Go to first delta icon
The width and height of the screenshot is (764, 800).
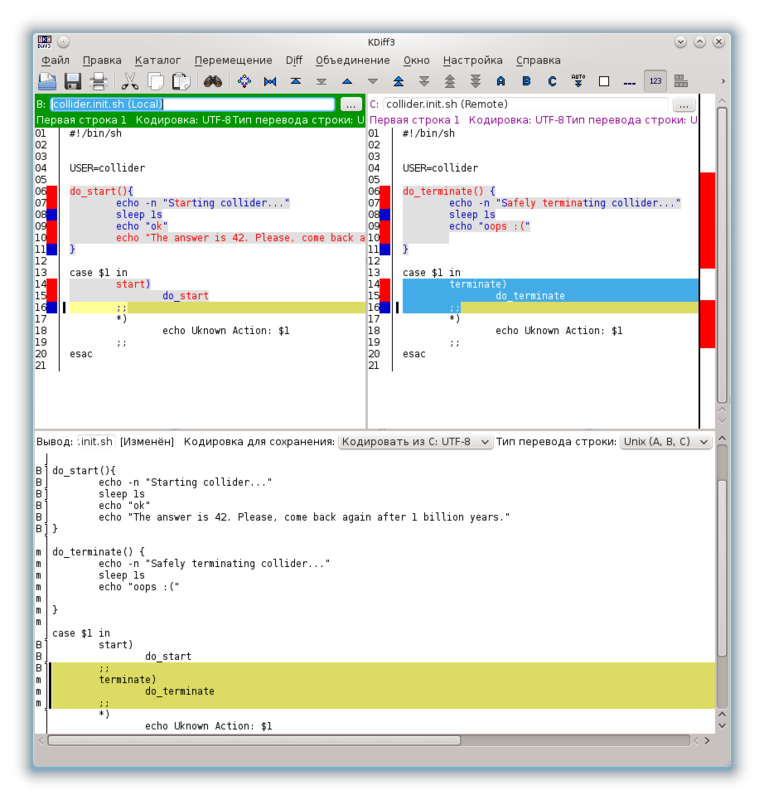tap(295, 81)
